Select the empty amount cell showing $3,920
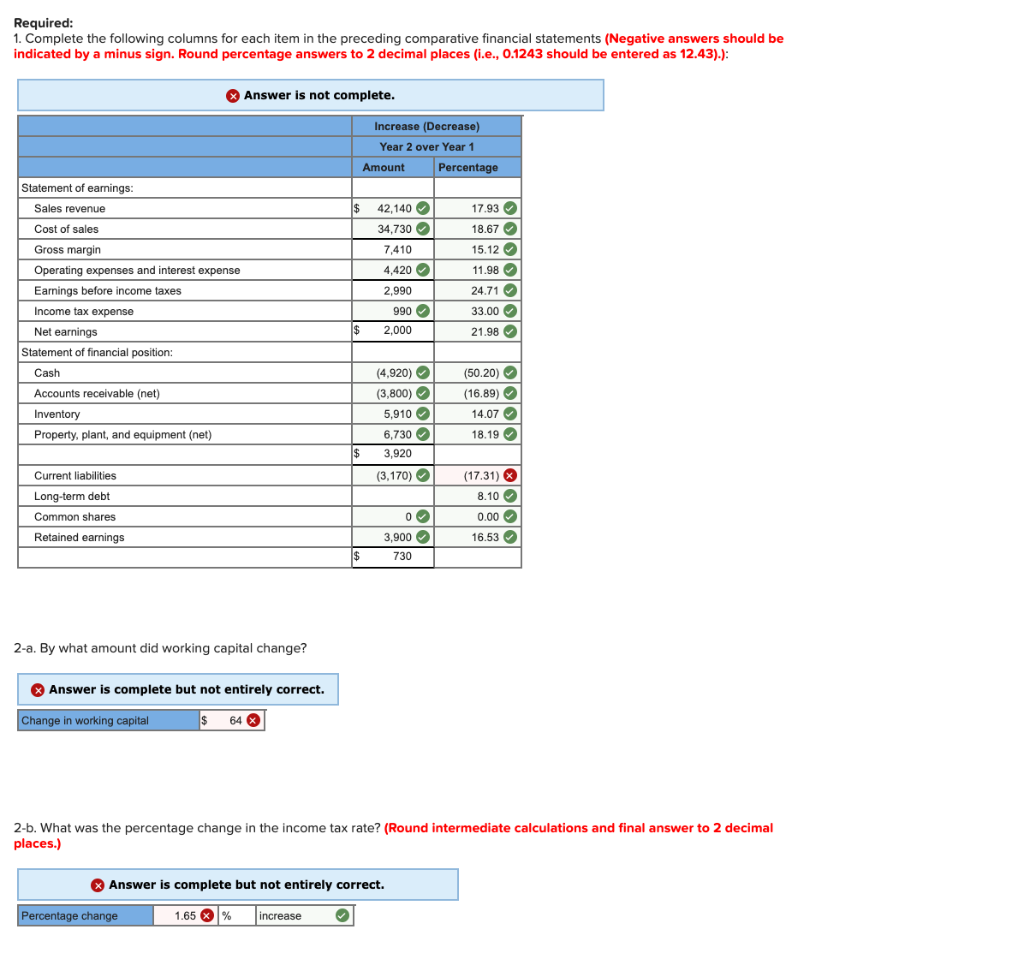Viewport: 1024px width, 971px height. pos(393,455)
